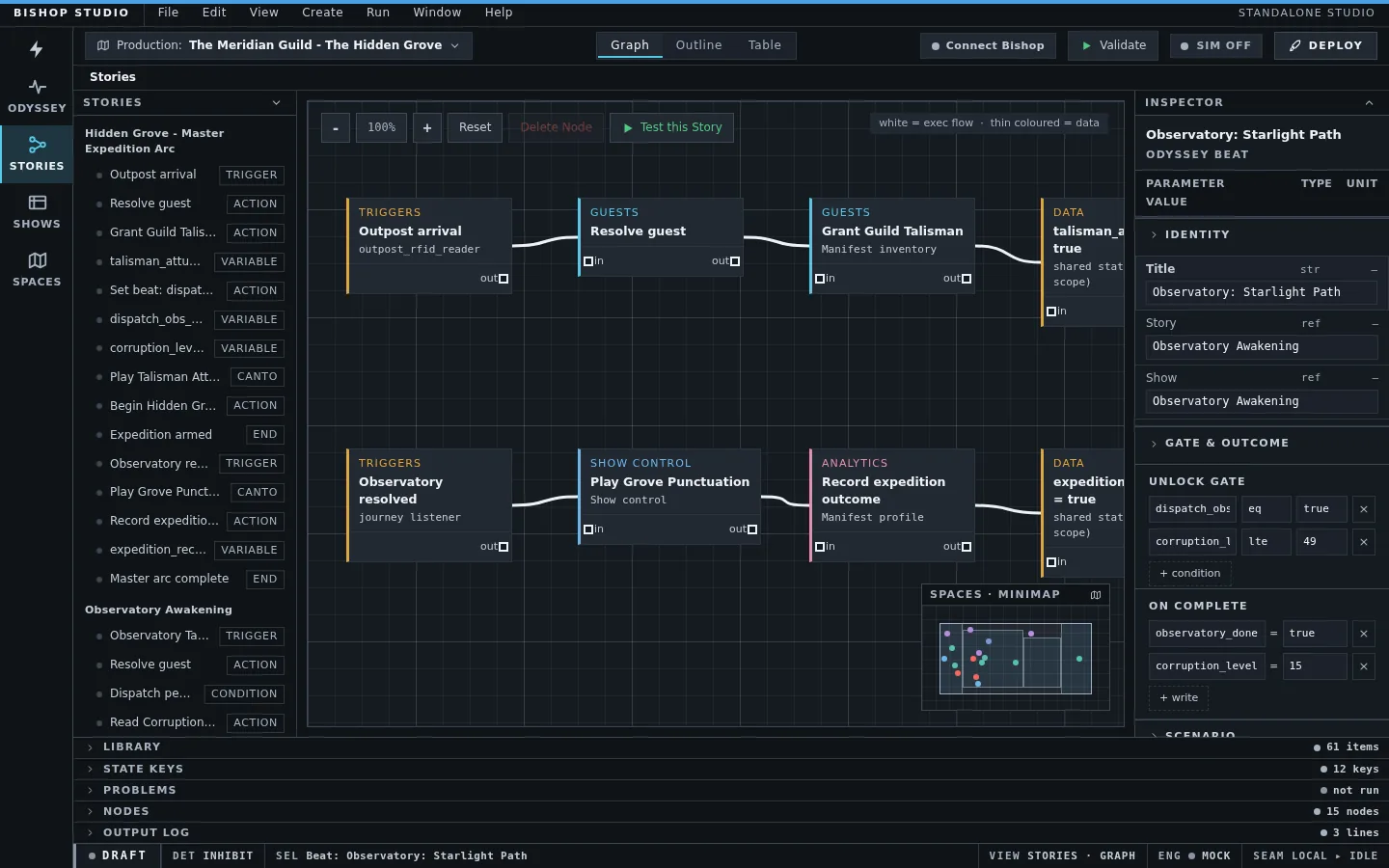This screenshot has height=868, width=1389.
Task: Click the out port of Observatory resolved node
Action: 504,547
